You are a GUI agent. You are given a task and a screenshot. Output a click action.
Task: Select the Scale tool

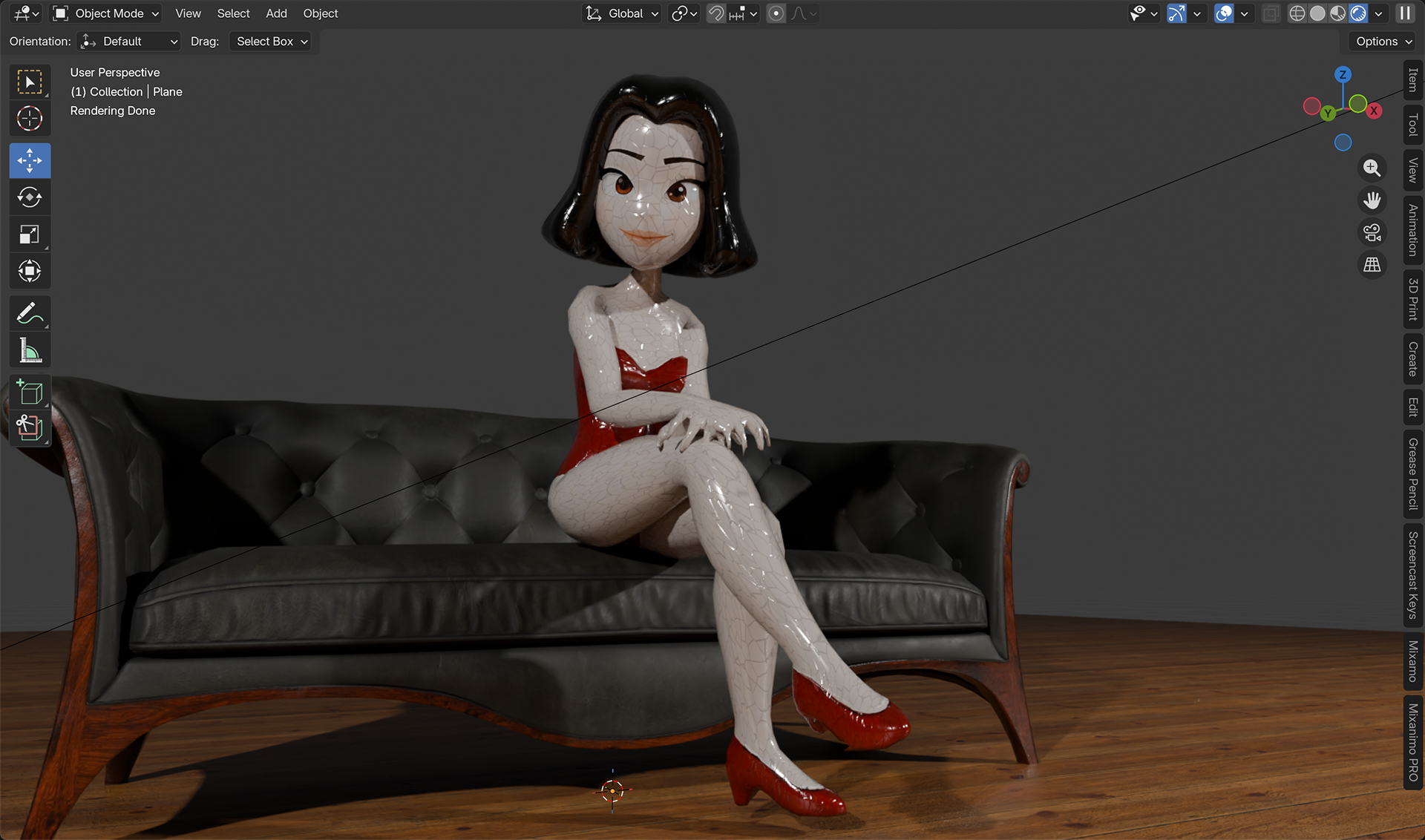pos(30,234)
